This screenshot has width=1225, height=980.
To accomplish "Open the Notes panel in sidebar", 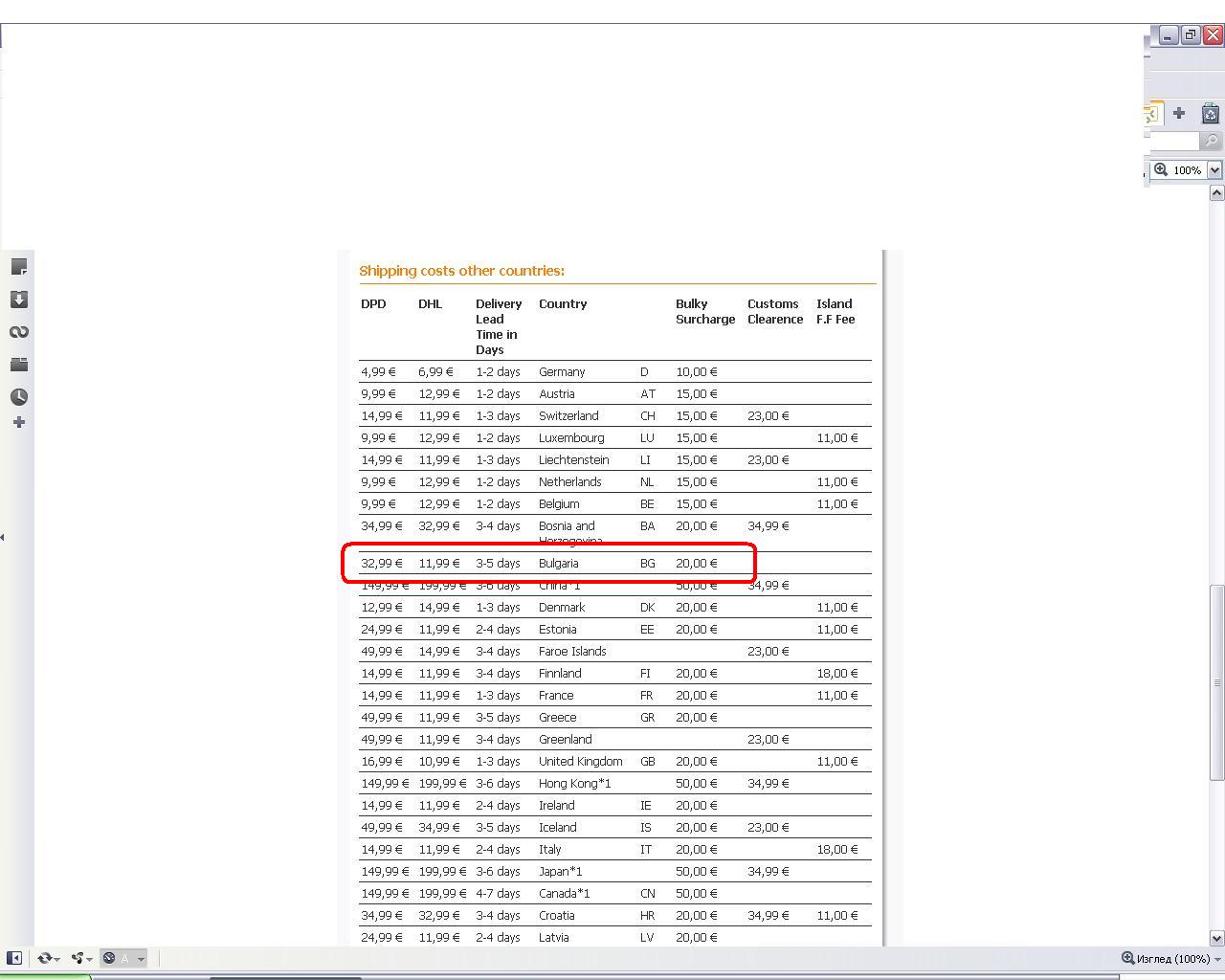I will 18,267.
